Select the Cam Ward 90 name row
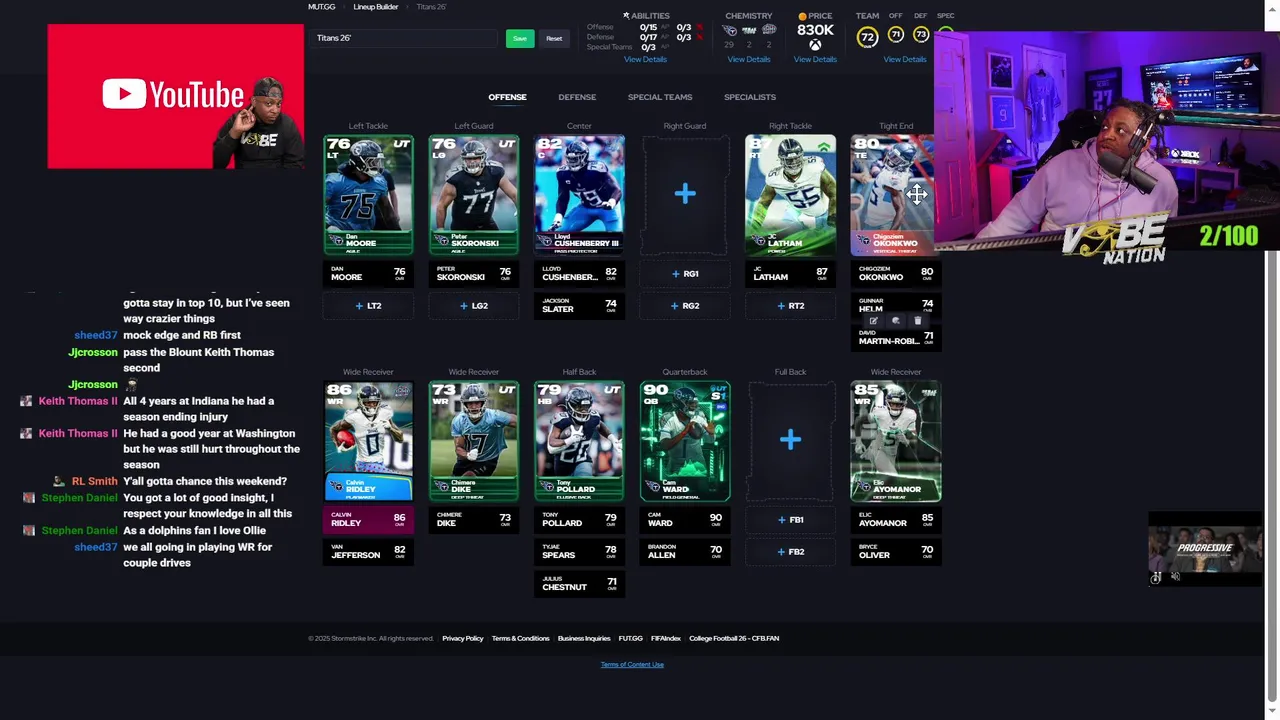 tap(685, 519)
